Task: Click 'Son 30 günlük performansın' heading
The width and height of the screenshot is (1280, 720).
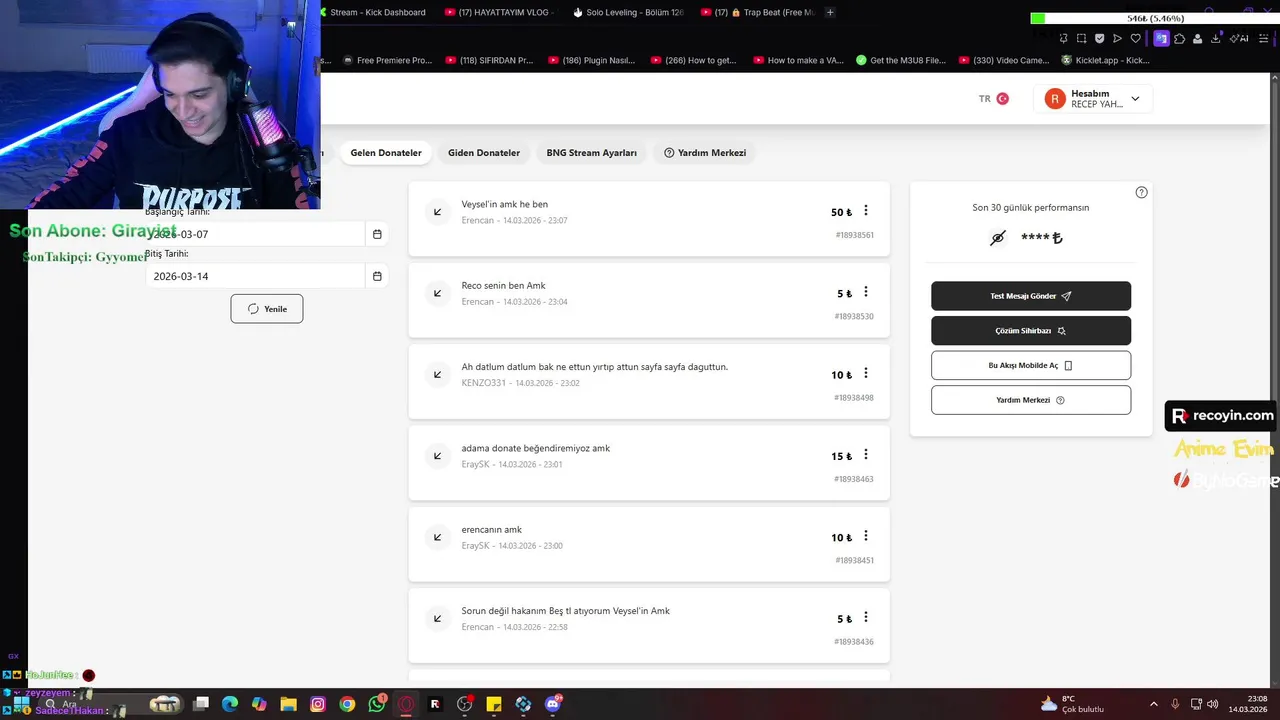Action: (x=1031, y=208)
